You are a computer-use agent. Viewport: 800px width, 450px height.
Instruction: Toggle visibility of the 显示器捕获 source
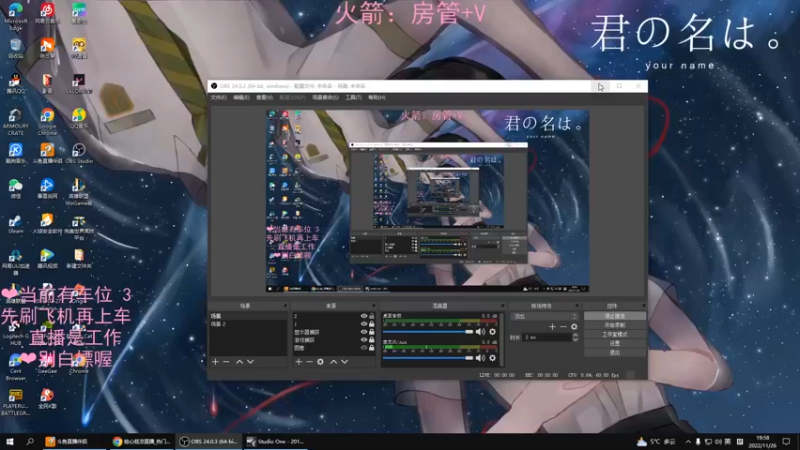[x=364, y=332]
